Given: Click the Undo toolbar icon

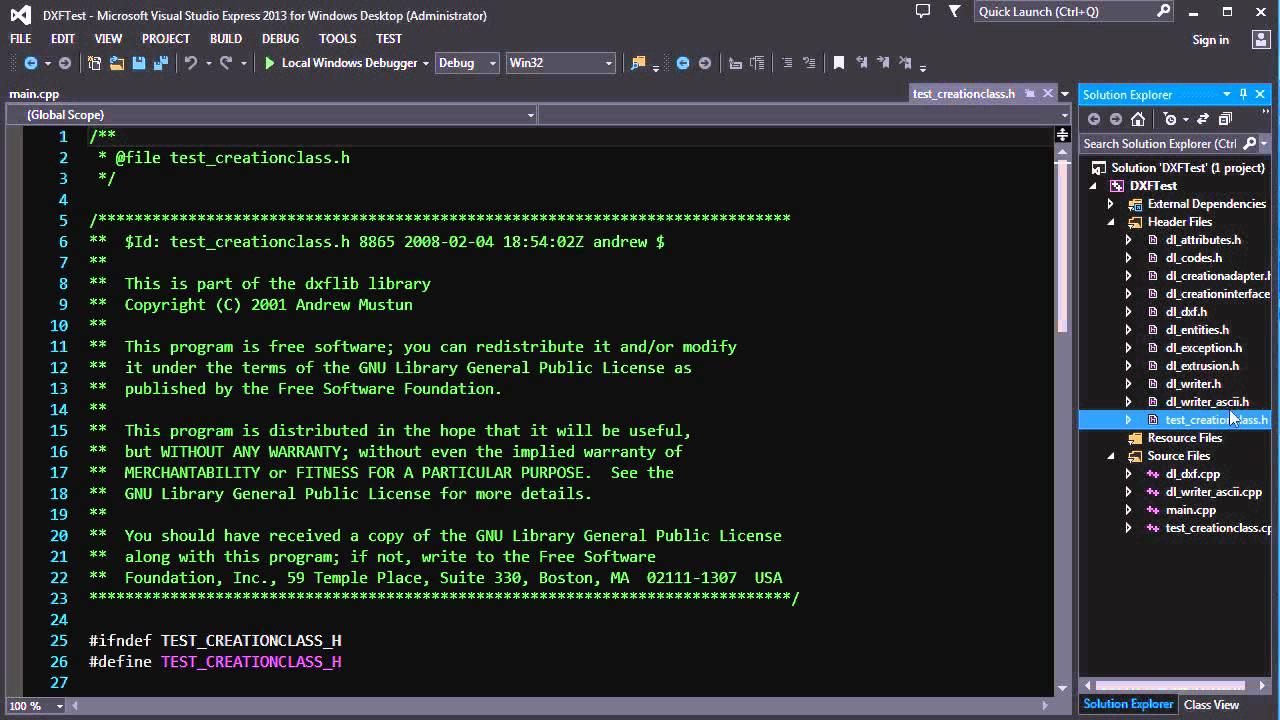Looking at the screenshot, I should (190, 63).
